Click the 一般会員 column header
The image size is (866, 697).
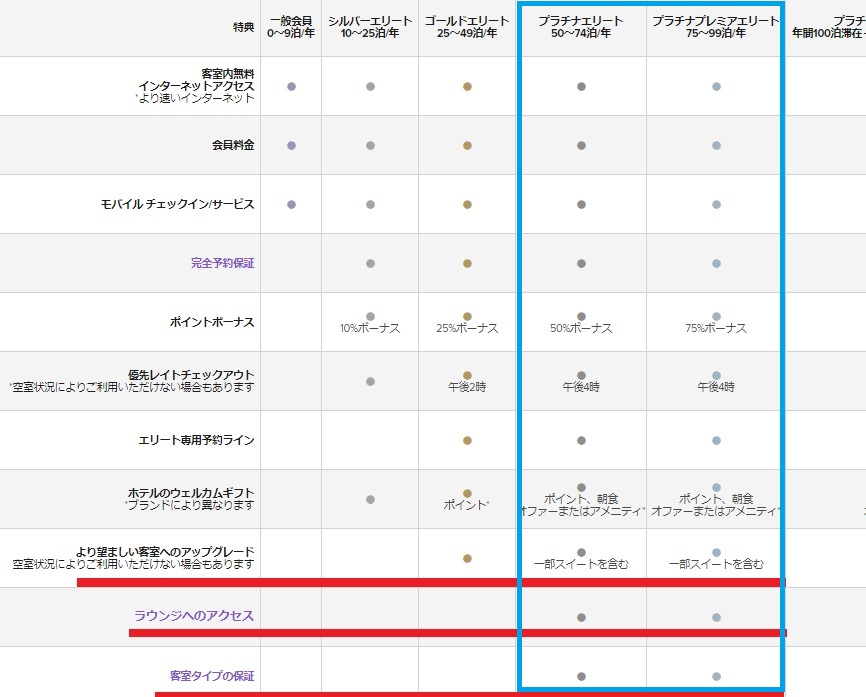(x=291, y=27)
